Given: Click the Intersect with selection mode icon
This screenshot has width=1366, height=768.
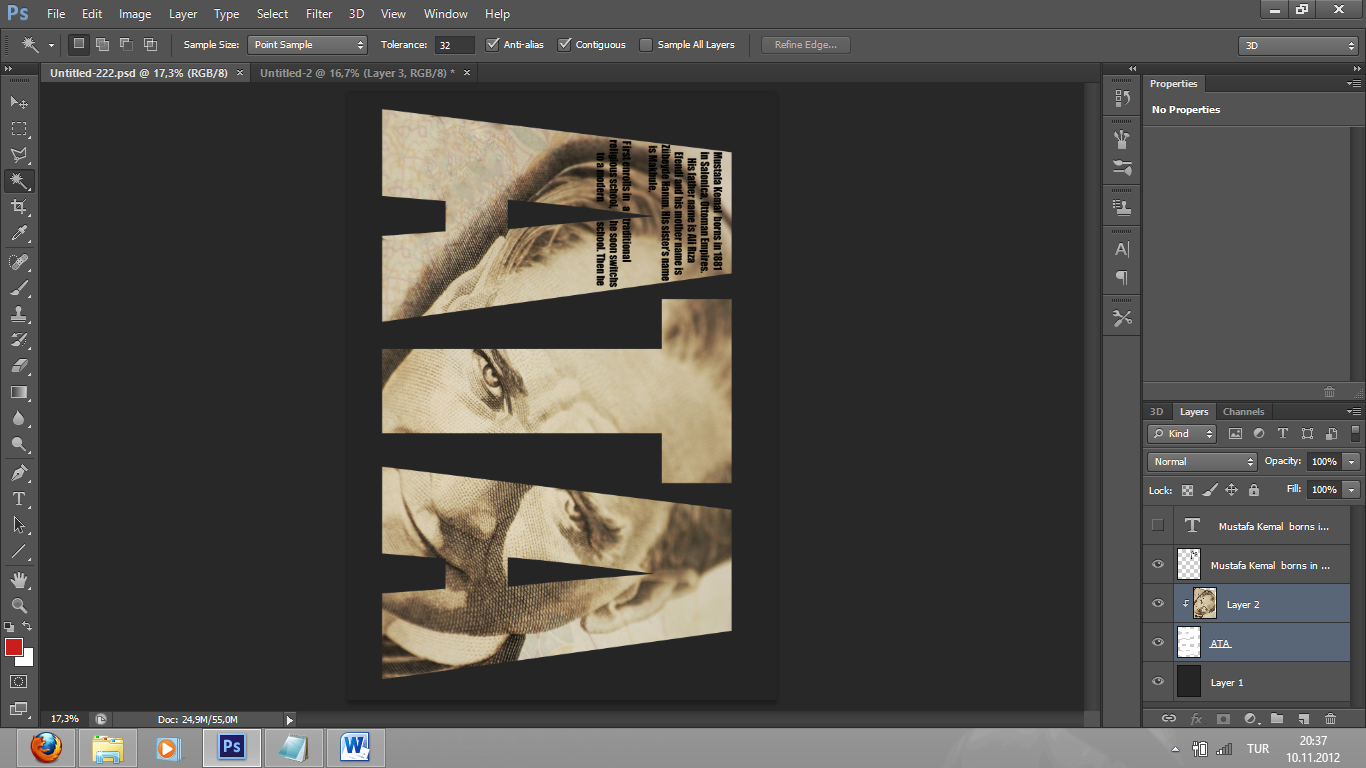Looking at the screenshot, I should (150, 44).
